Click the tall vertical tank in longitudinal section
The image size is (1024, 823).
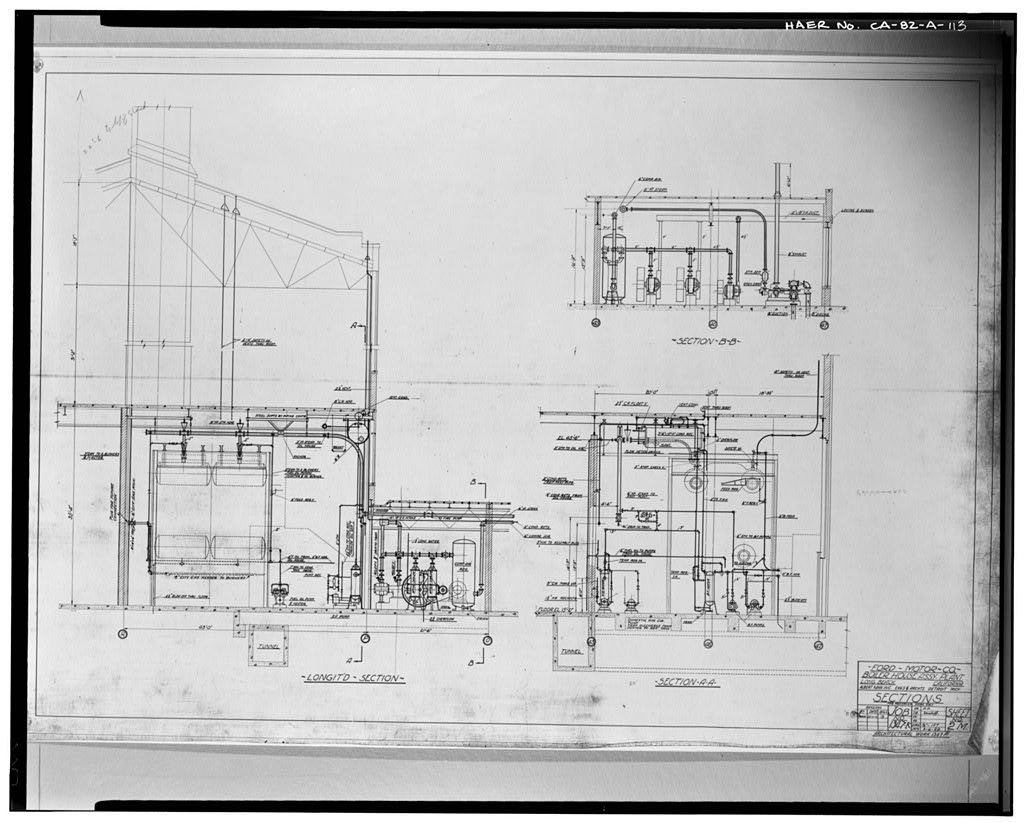point(463,570)
